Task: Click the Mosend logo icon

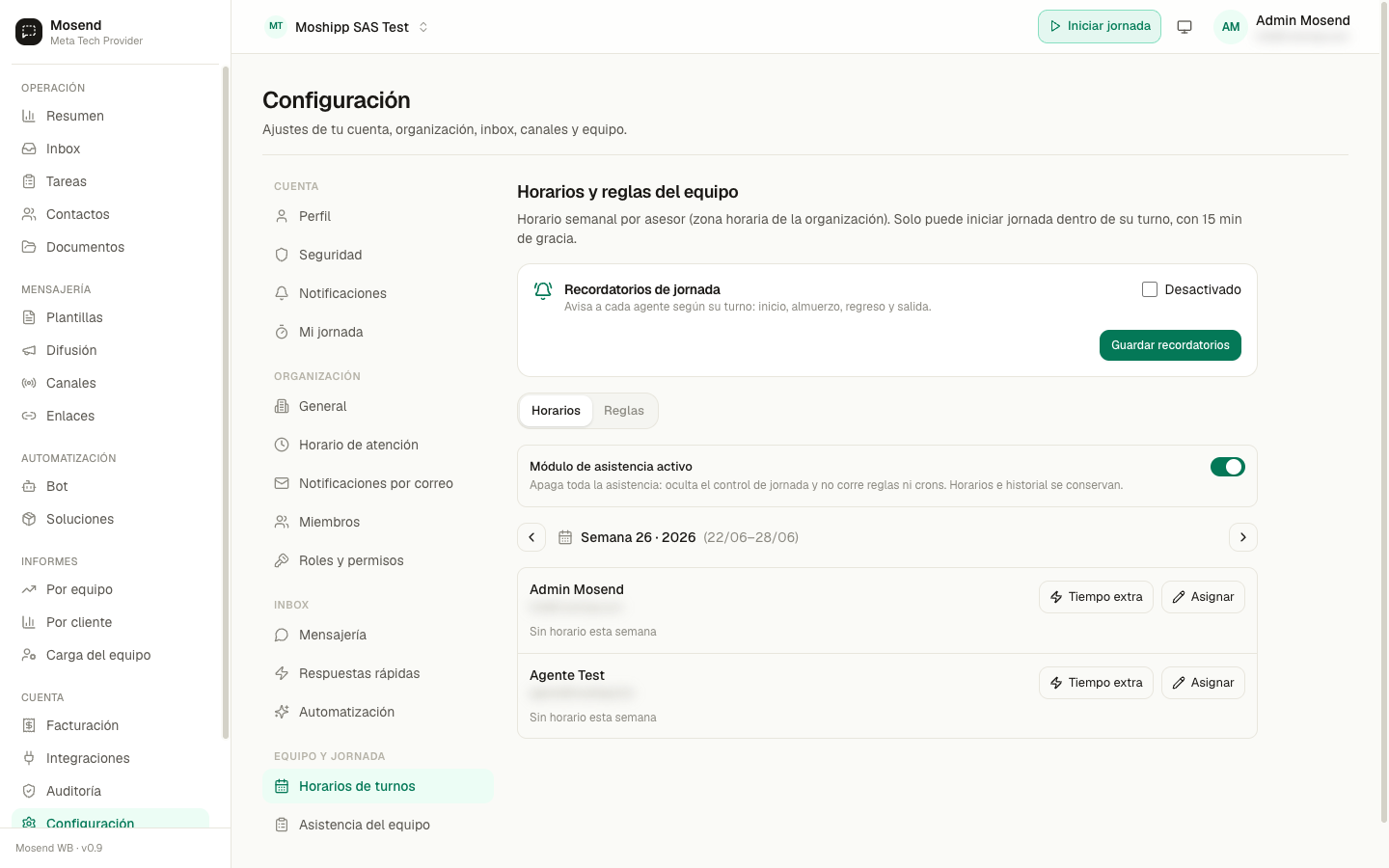Action: (29, 32)
